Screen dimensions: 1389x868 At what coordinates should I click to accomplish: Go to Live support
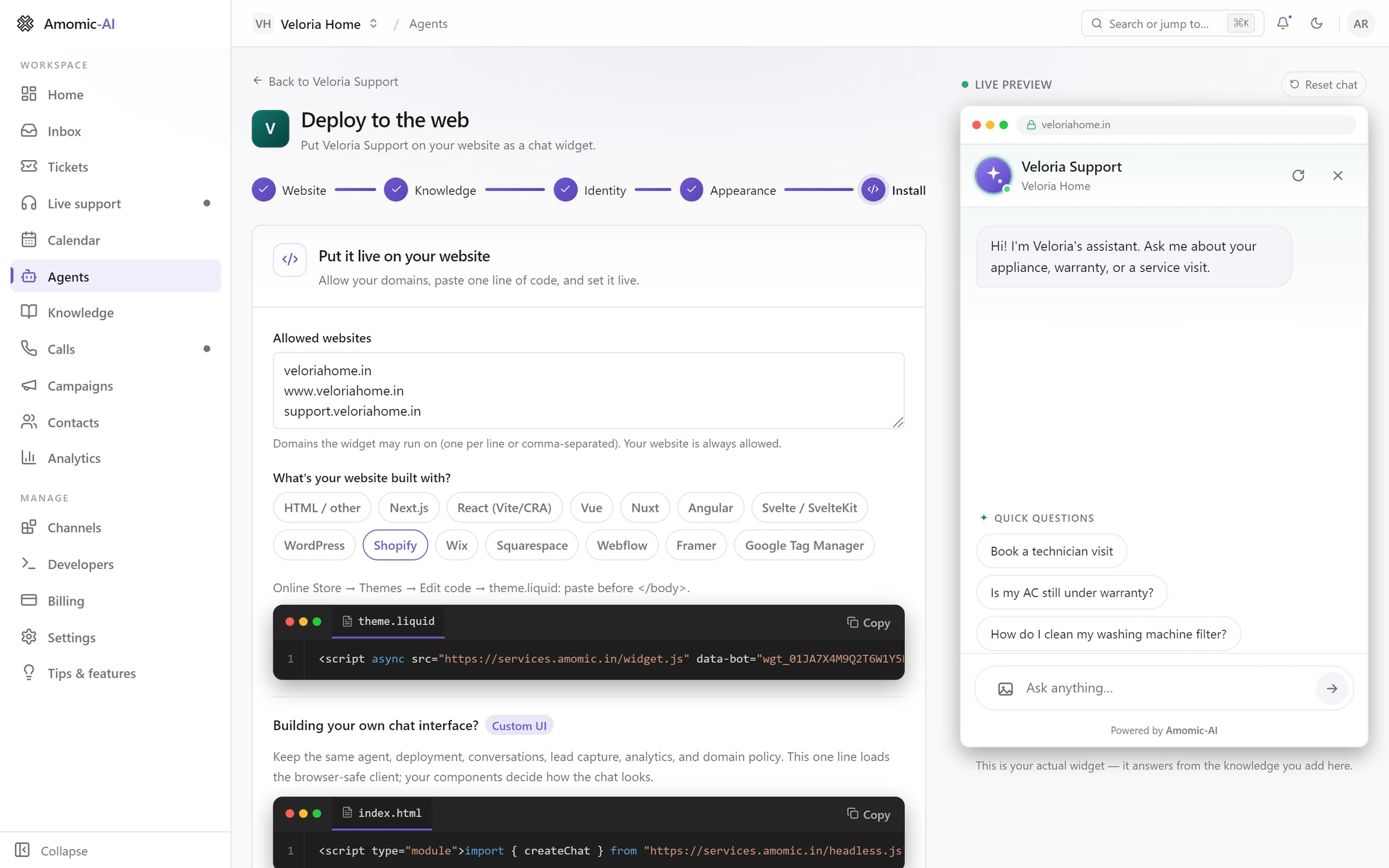click(x=116, y=204)
